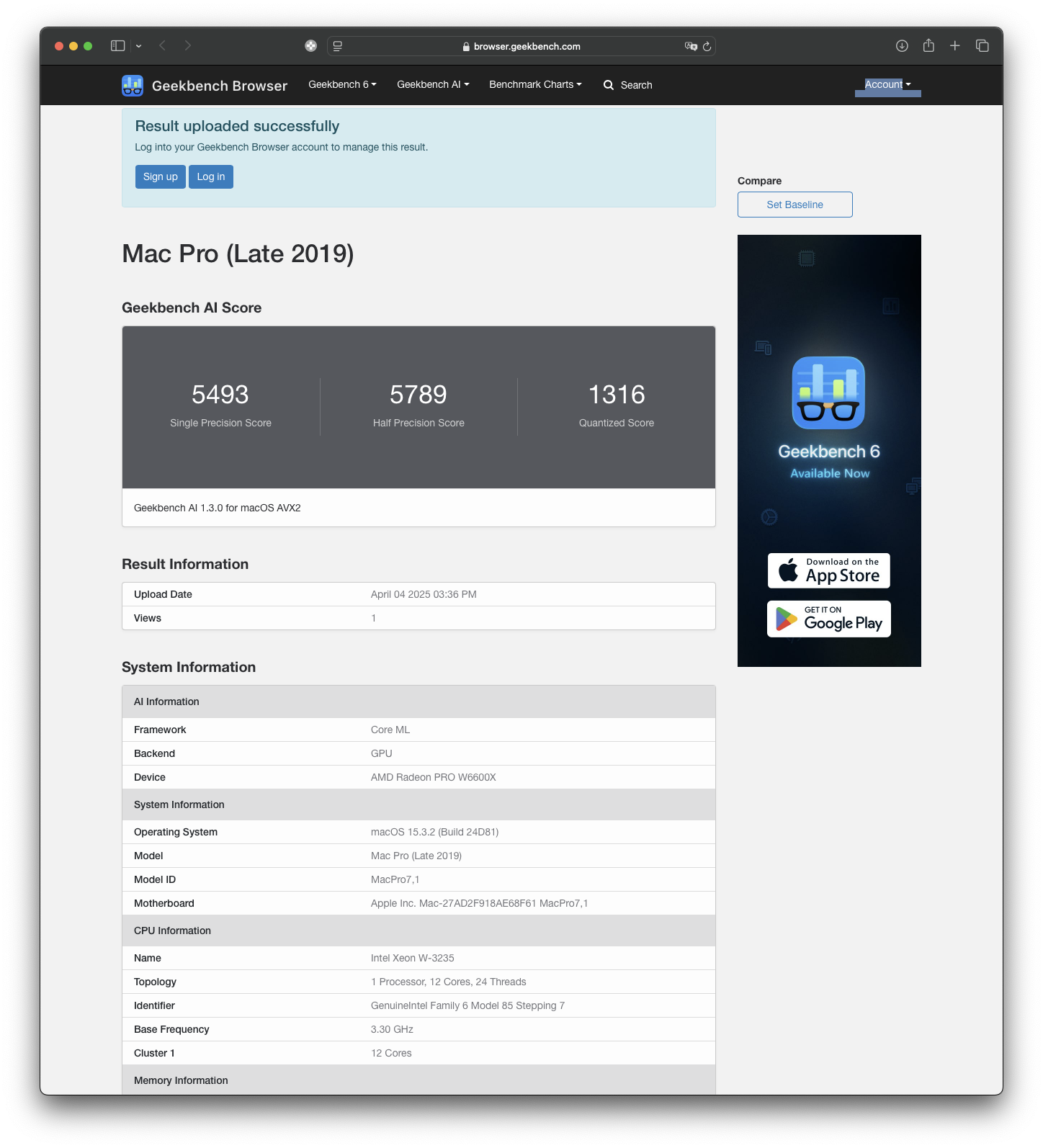The width and height of the screenshot is (1043, 1148).
Task: Toggle the Safari sidebar icon
Action: (118, 46)
